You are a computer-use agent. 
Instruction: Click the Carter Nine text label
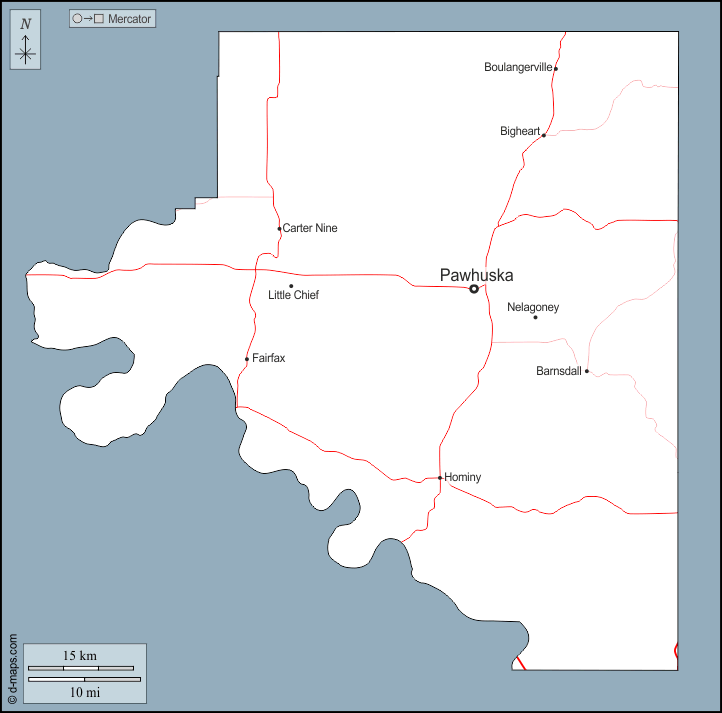click(x=310, y=228)
